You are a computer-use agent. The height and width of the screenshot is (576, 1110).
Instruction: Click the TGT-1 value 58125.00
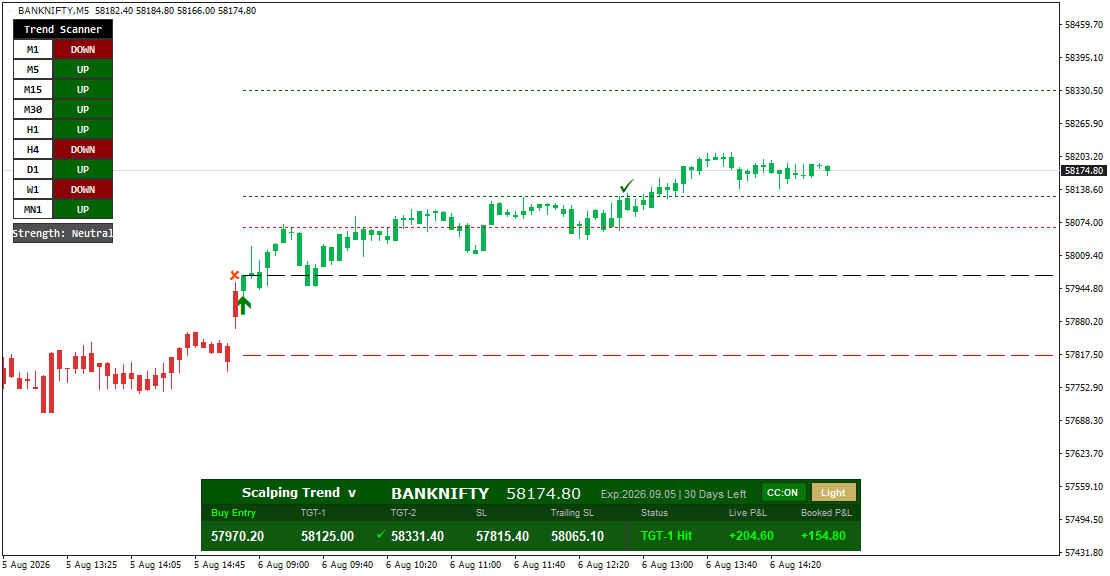(x=327, y=536)
